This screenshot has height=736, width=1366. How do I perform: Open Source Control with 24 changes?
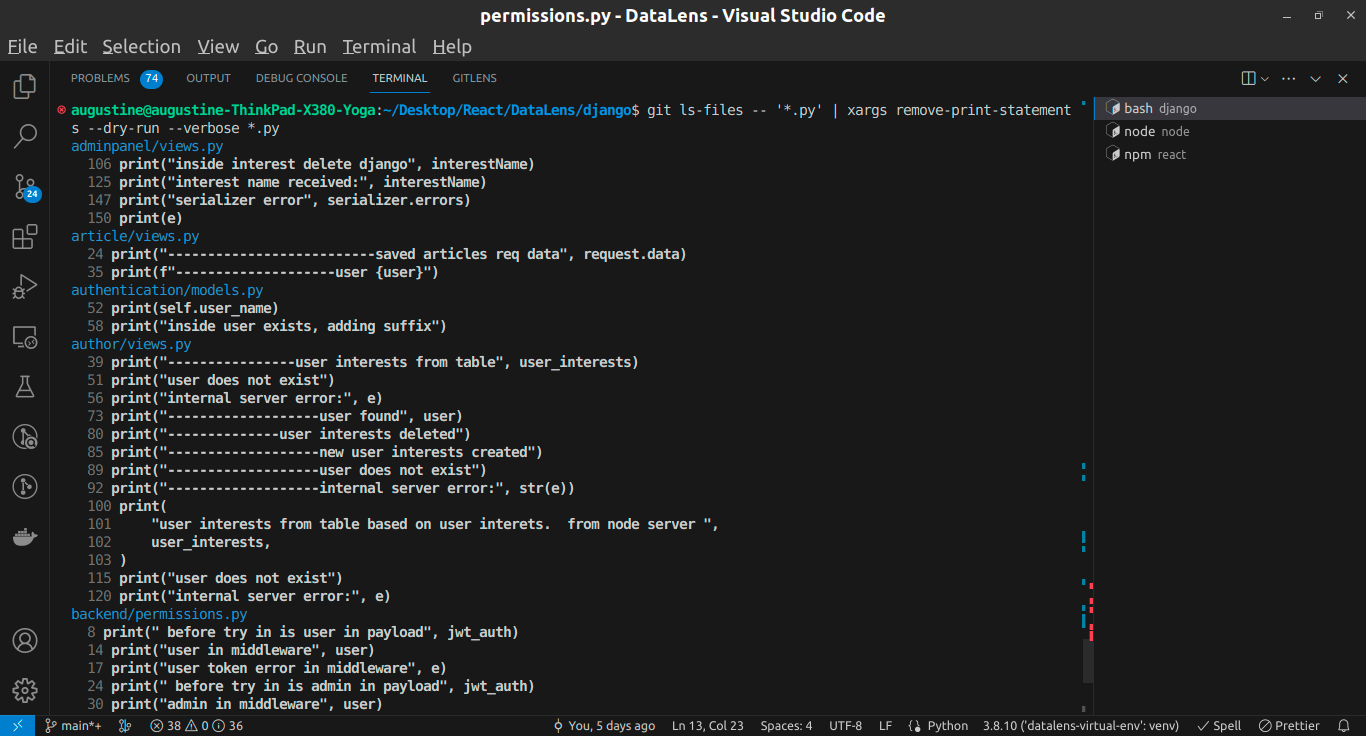click(x=25, y=187)
